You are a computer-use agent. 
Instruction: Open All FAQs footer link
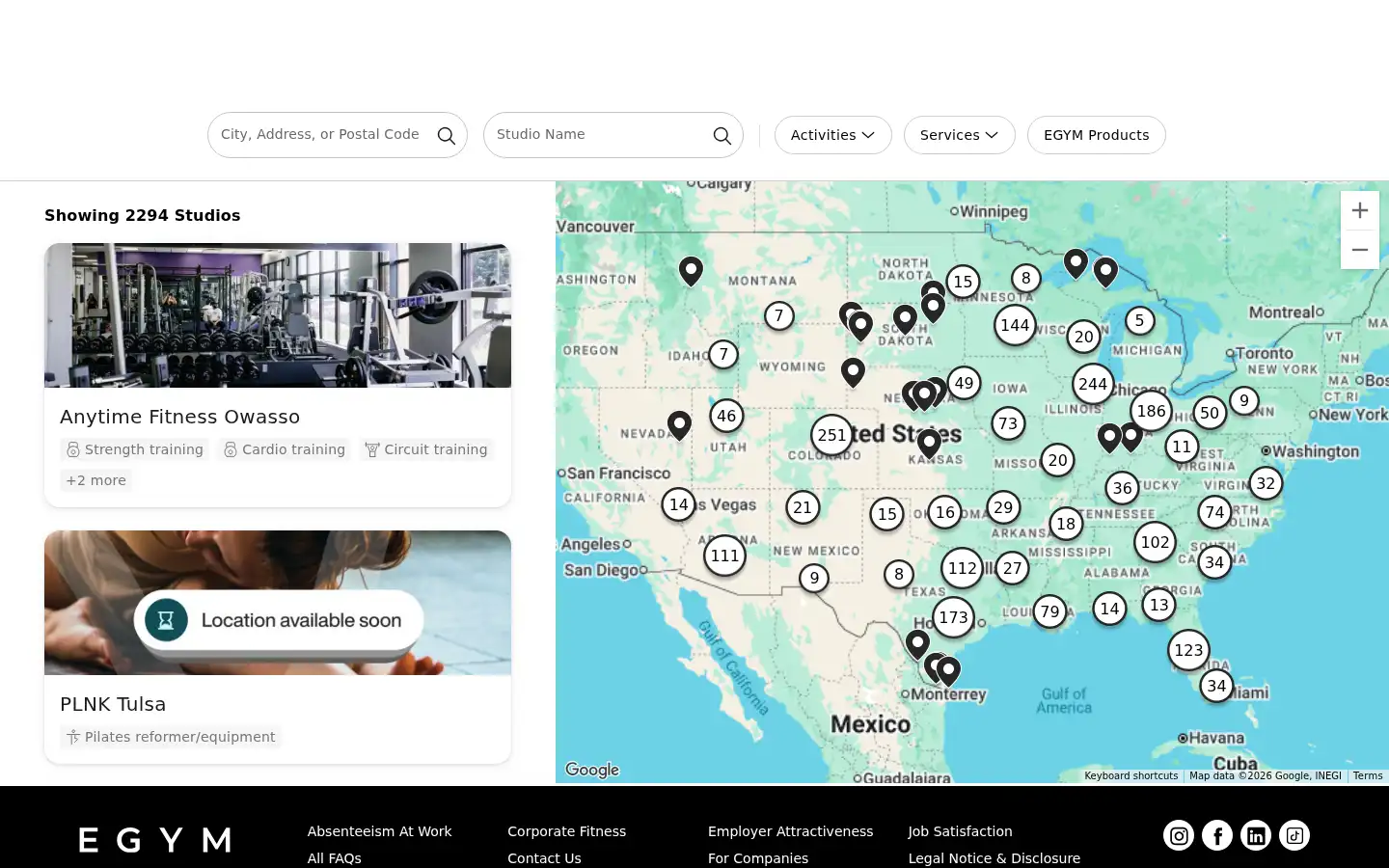tap(334, 858)
